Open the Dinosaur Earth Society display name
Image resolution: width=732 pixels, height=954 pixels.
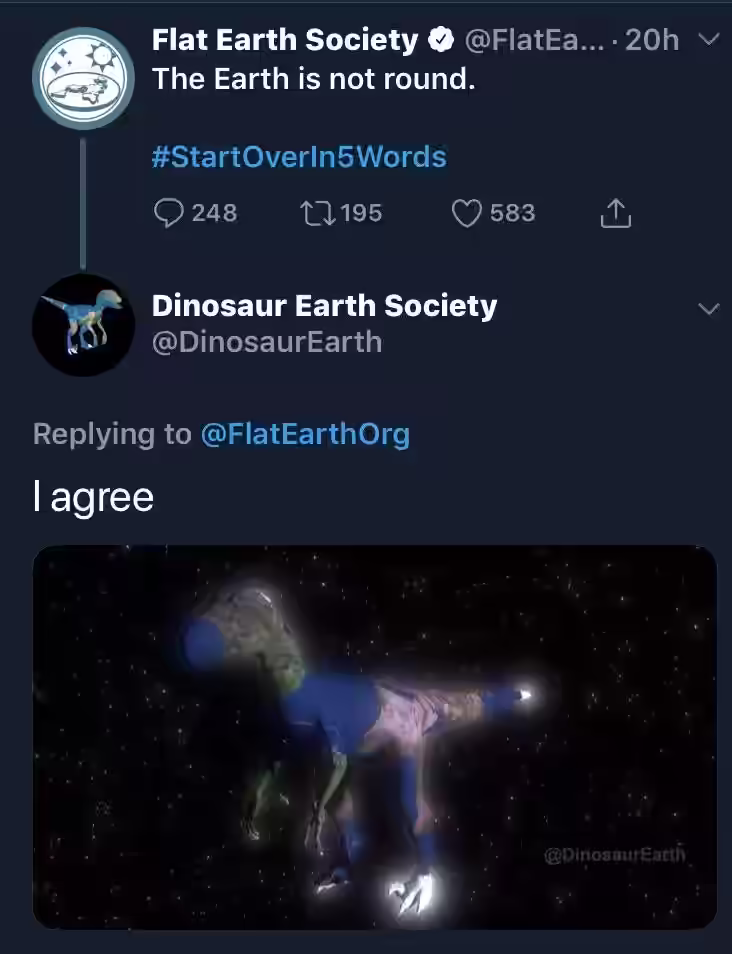coord(324,305)
